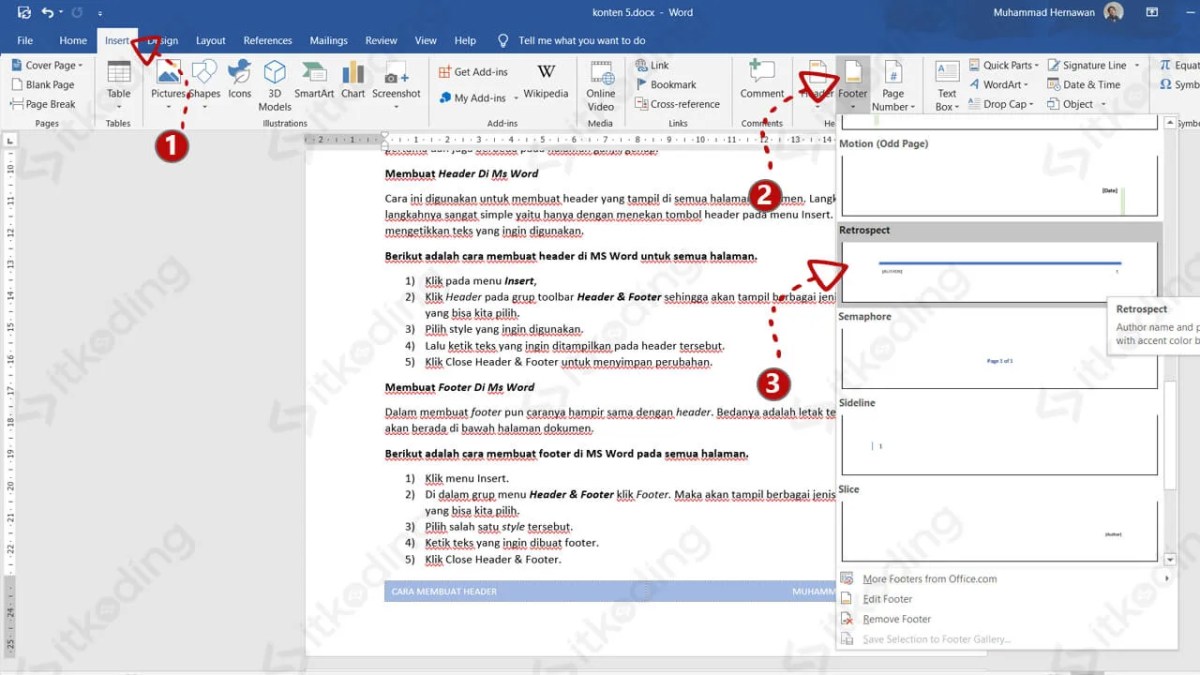Open the SmartArt graphic tool
Viewport: 1200px width, 675px height.
pos(314,80)
